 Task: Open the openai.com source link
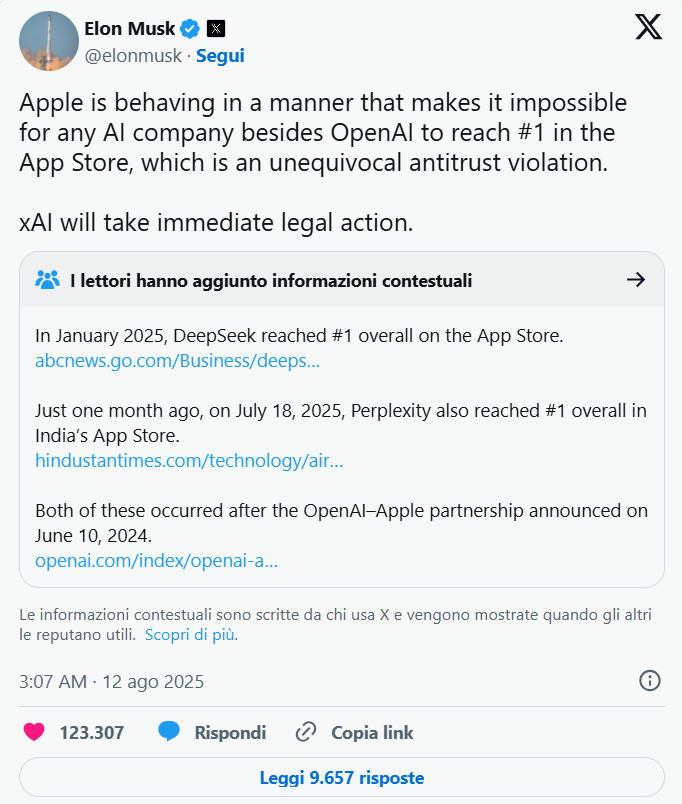(x=156, y=560)
